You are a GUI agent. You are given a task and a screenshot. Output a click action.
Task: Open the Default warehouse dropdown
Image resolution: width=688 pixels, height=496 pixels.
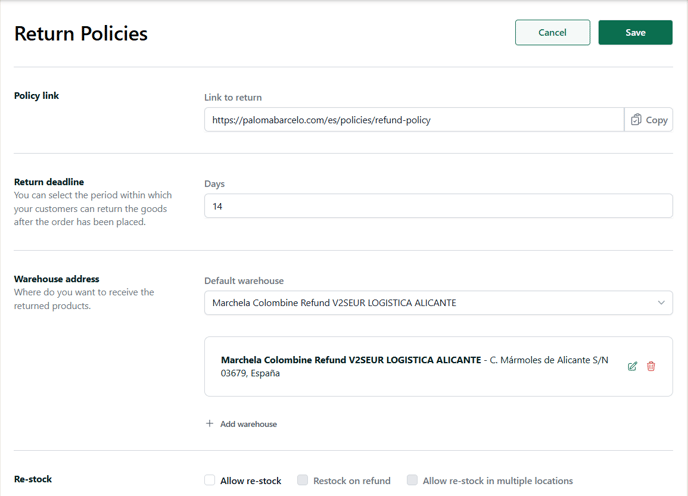(x=438, y=302)
